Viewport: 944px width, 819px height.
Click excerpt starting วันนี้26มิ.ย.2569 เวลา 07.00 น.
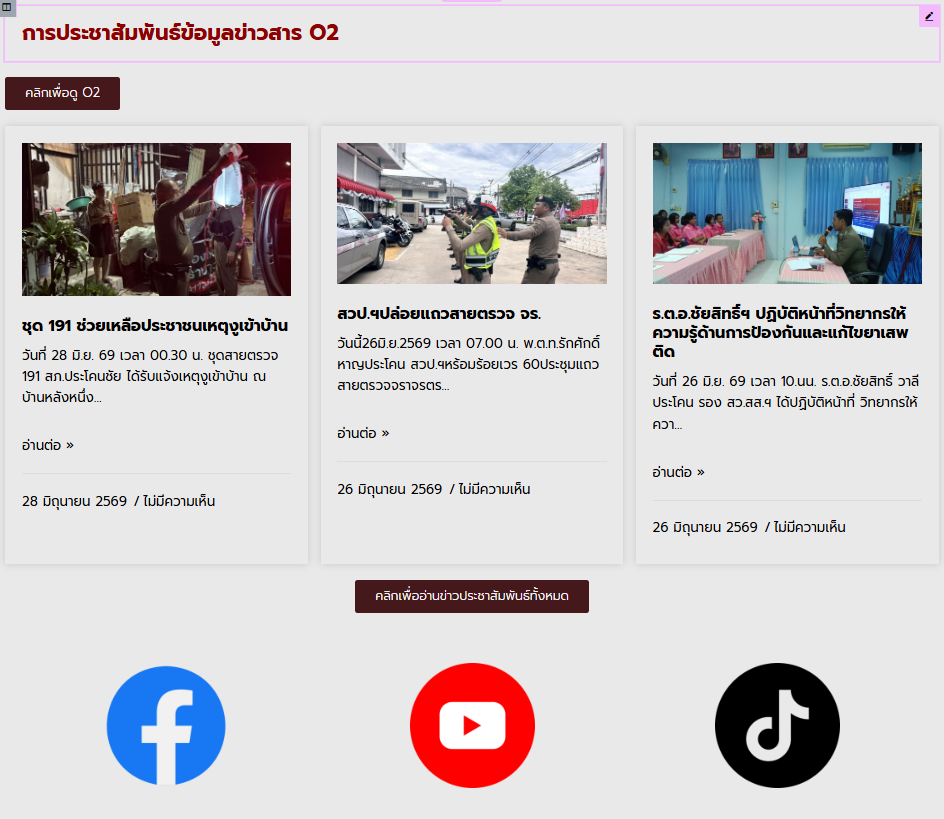point(469,364)
